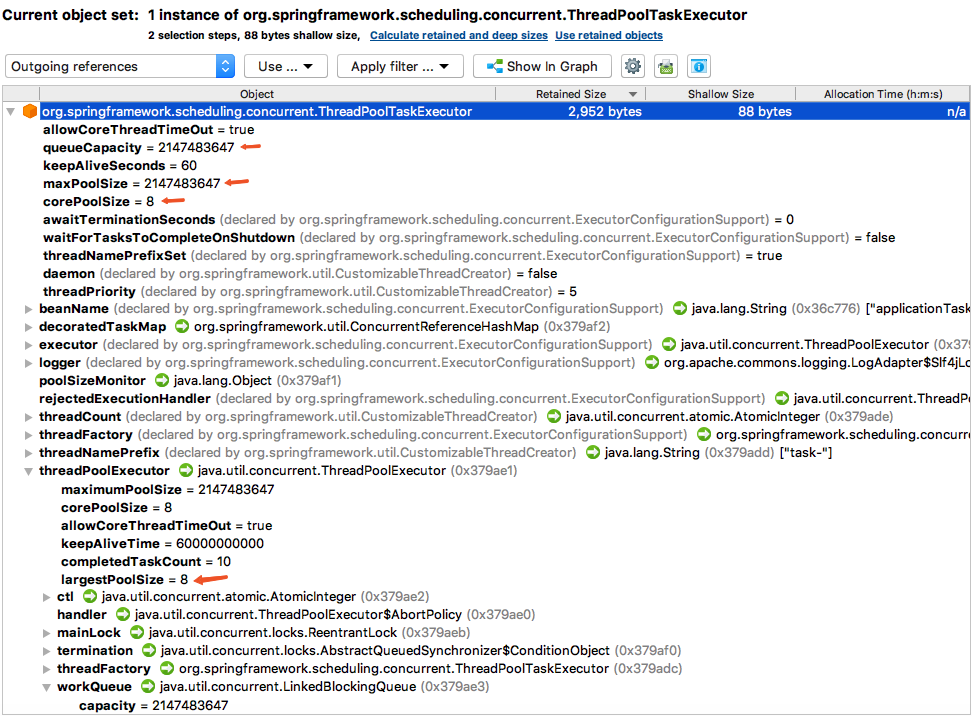
Task: Expand the executor node
Action: click(28, 345)
